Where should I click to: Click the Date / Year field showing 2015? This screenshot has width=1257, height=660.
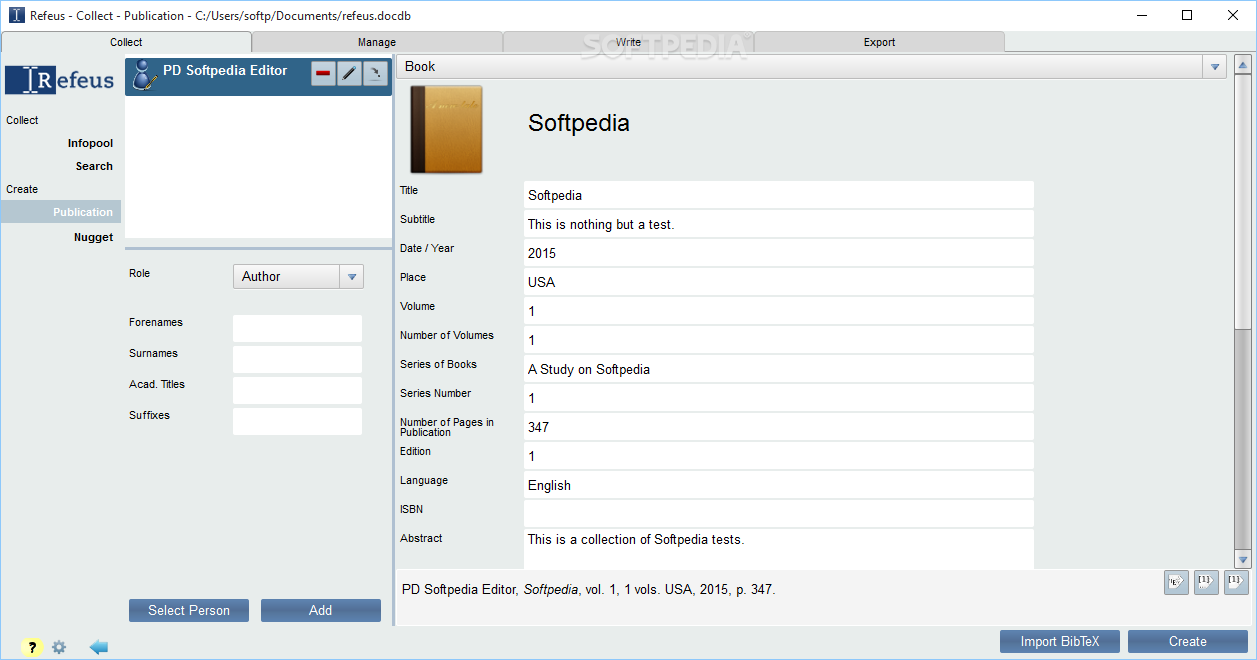(778, 253)
